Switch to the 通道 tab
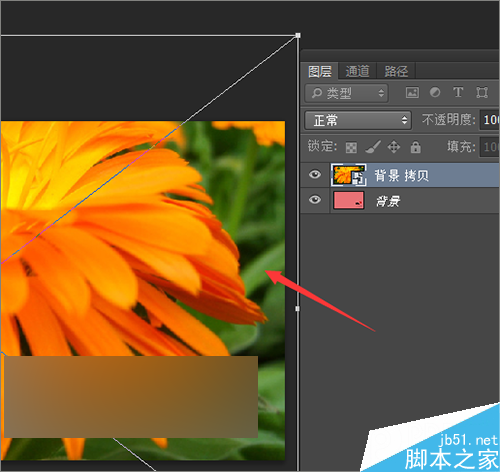This screenshot has height=472, width=500. point(357,71)
